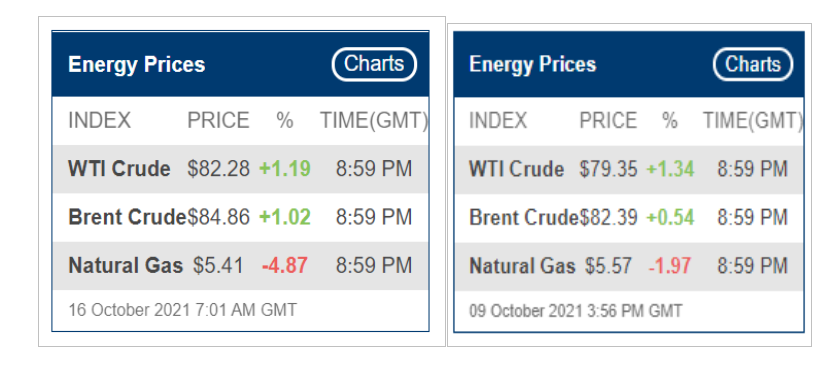Click the 09 October 2021 timestamp

tap(576, 311)
